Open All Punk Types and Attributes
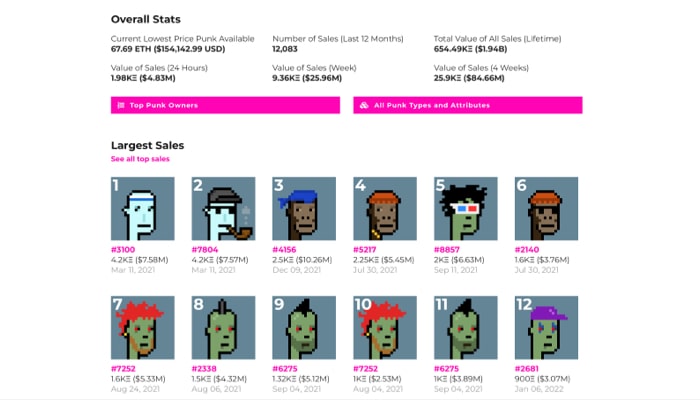700x400 pixels. pyautogui.click(x=468, y=105)
